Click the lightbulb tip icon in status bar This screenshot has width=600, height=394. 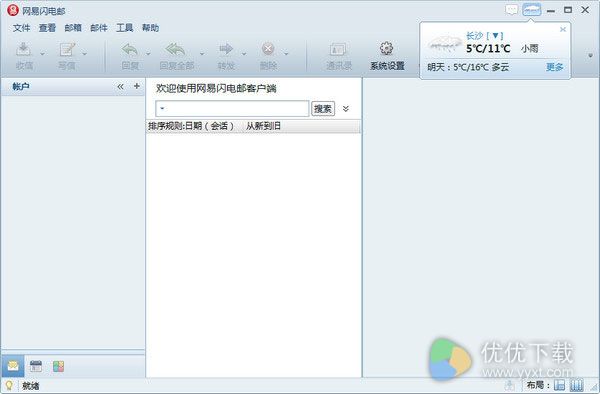pos(9,386)
